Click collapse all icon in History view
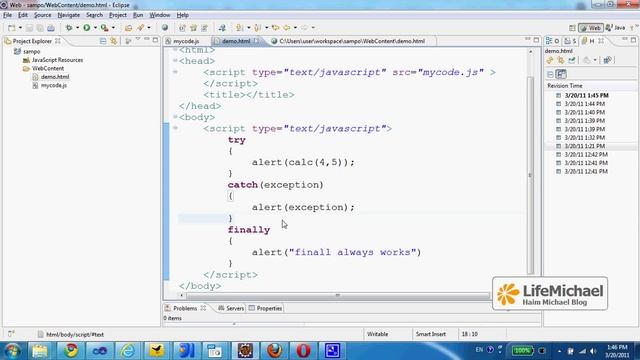Viewport: 640px width, 360px height. [550, 74]
